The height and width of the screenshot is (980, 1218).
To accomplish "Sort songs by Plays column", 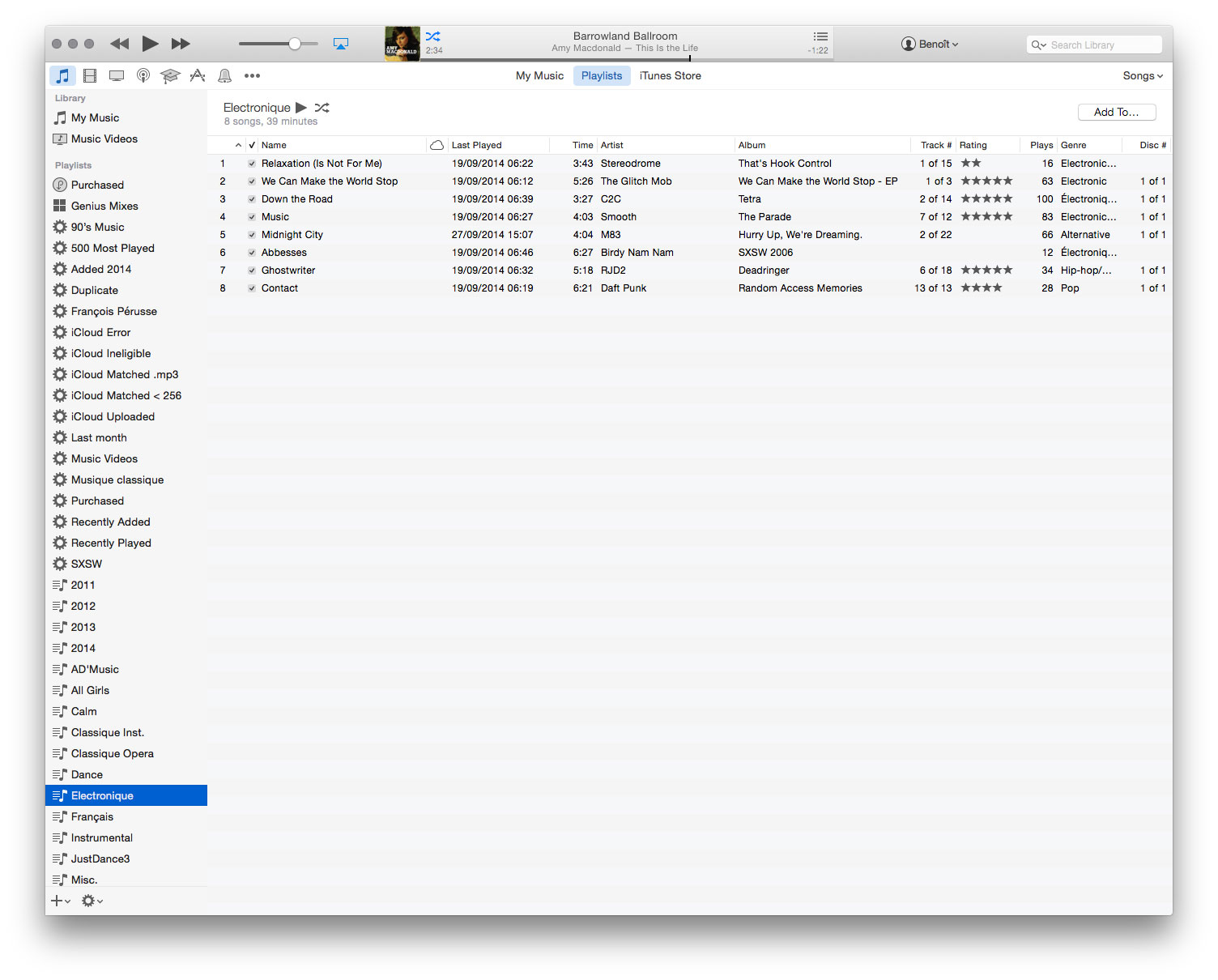I will click(1038, 145).
